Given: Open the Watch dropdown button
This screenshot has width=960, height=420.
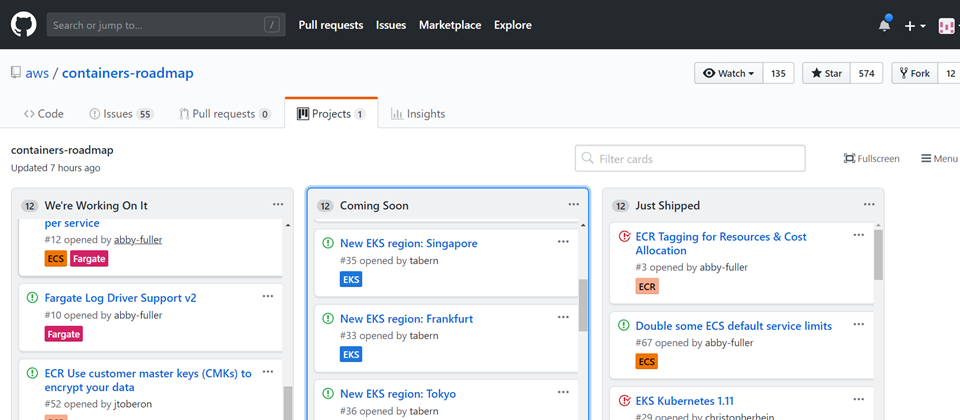Looking at the screenshot, I should [729, 73].
